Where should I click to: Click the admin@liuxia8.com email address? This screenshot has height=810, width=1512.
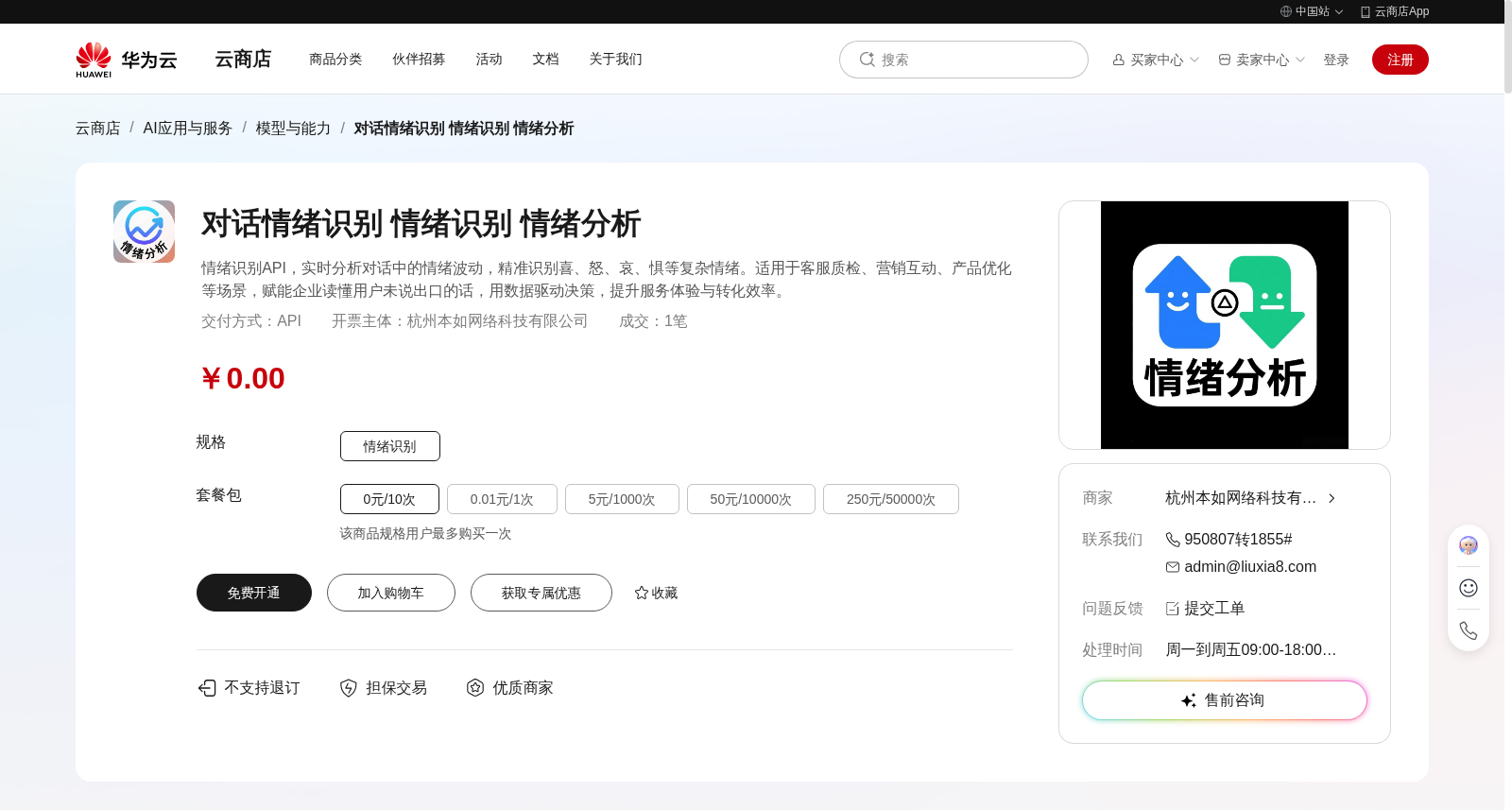1250,567
